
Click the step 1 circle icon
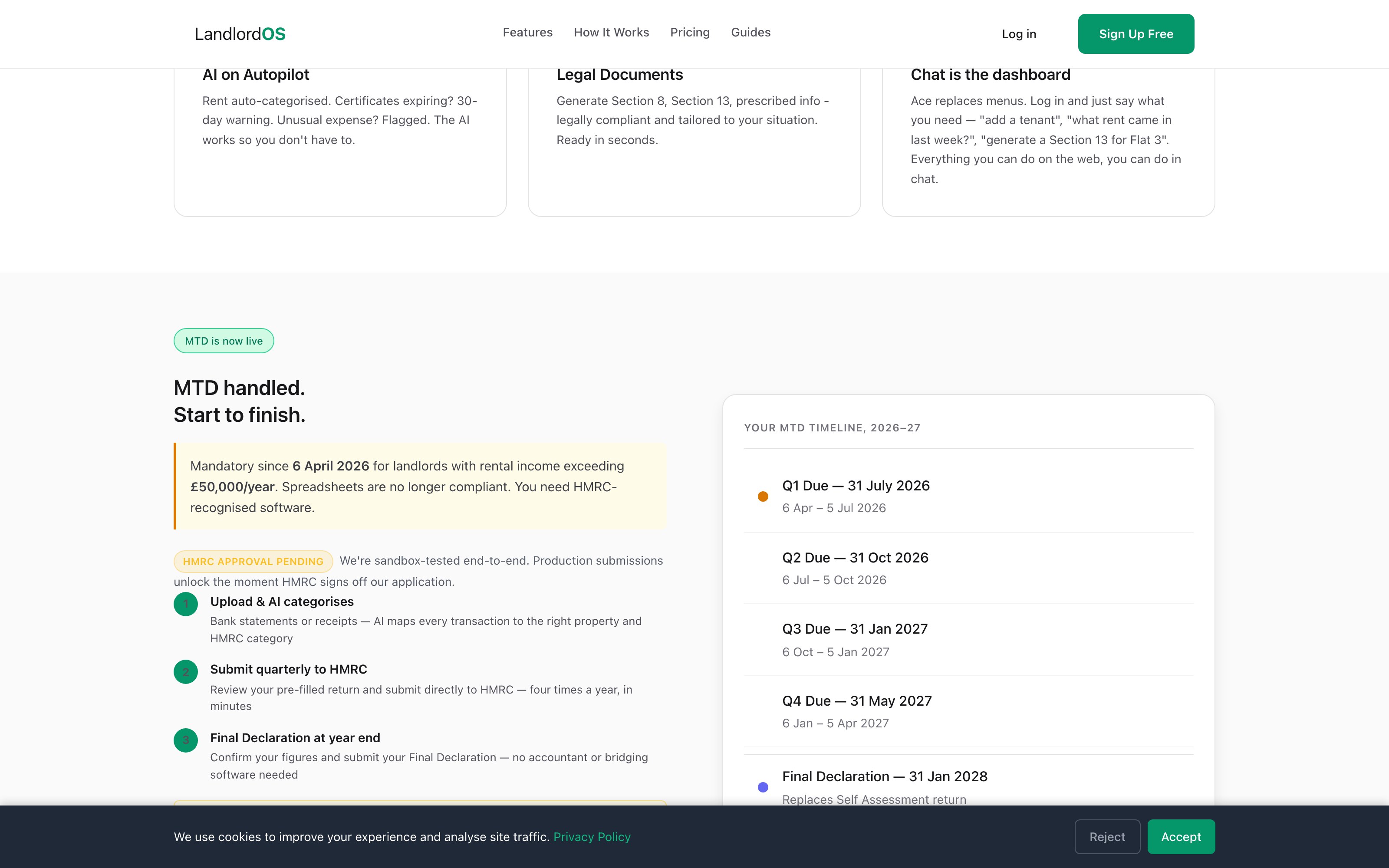[186, 604]
